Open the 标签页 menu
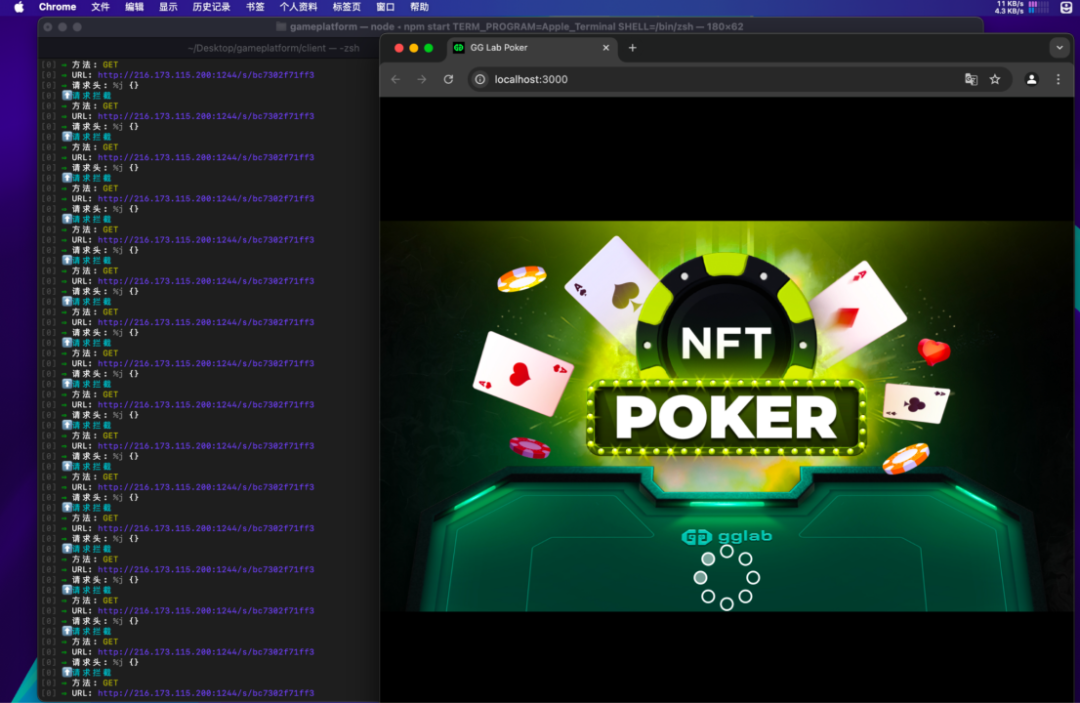Screen dimensions: 1080x703 346,7
